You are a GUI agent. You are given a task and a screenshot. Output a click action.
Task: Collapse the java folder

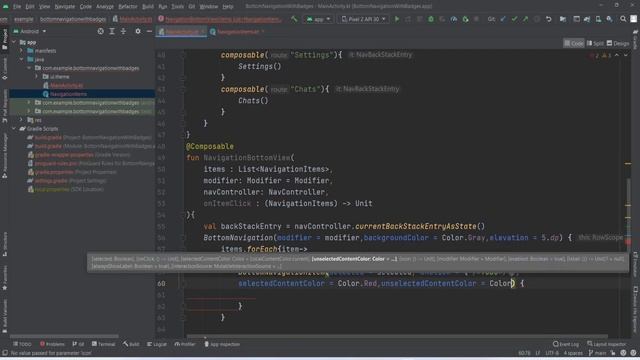(x=22, y=59)
